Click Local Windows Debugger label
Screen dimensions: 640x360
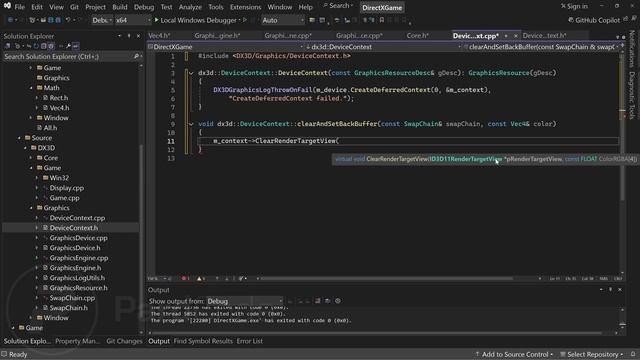[198, 20]
